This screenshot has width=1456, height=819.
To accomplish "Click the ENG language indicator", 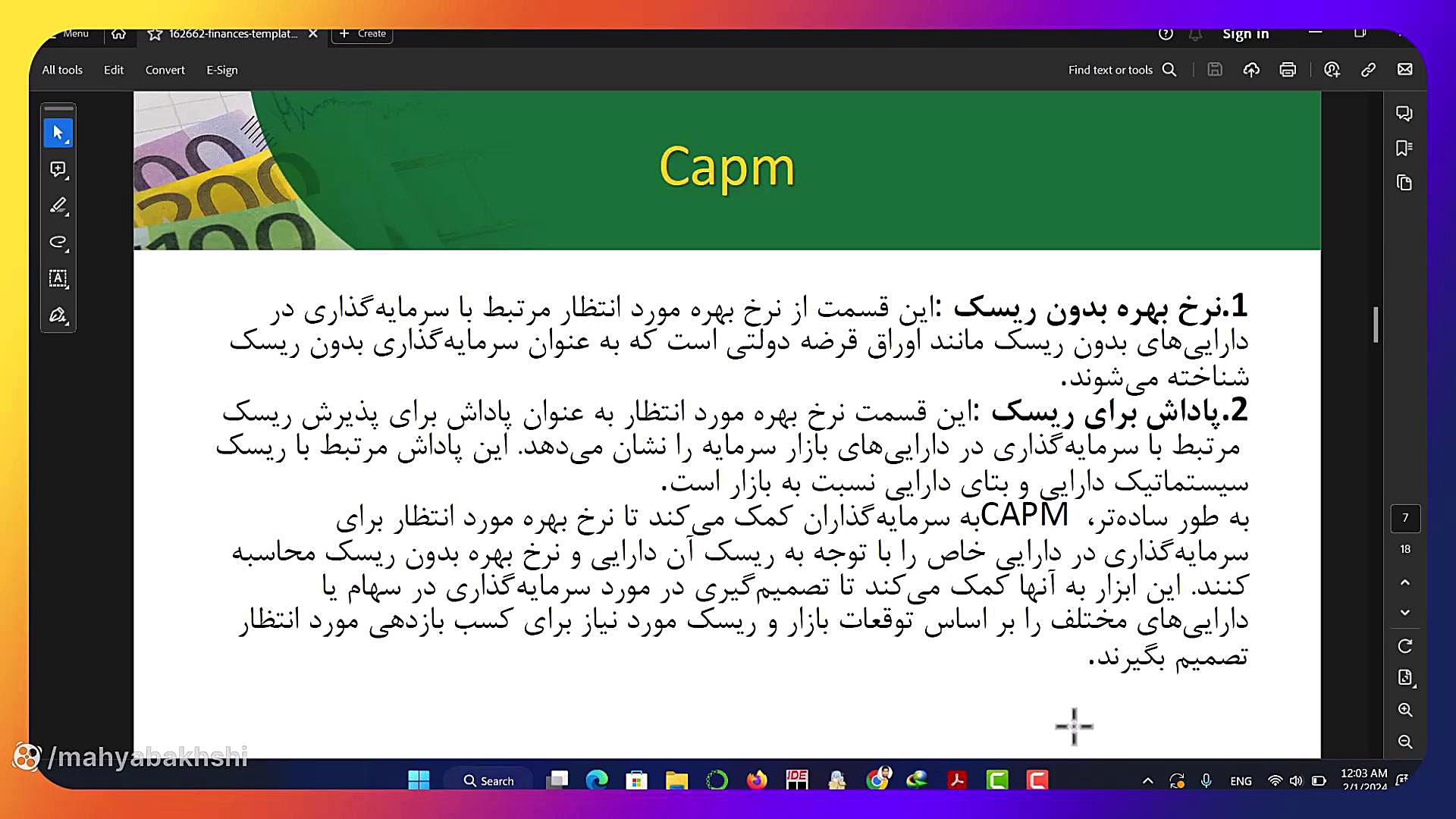I will click(x=1241, y=780).
